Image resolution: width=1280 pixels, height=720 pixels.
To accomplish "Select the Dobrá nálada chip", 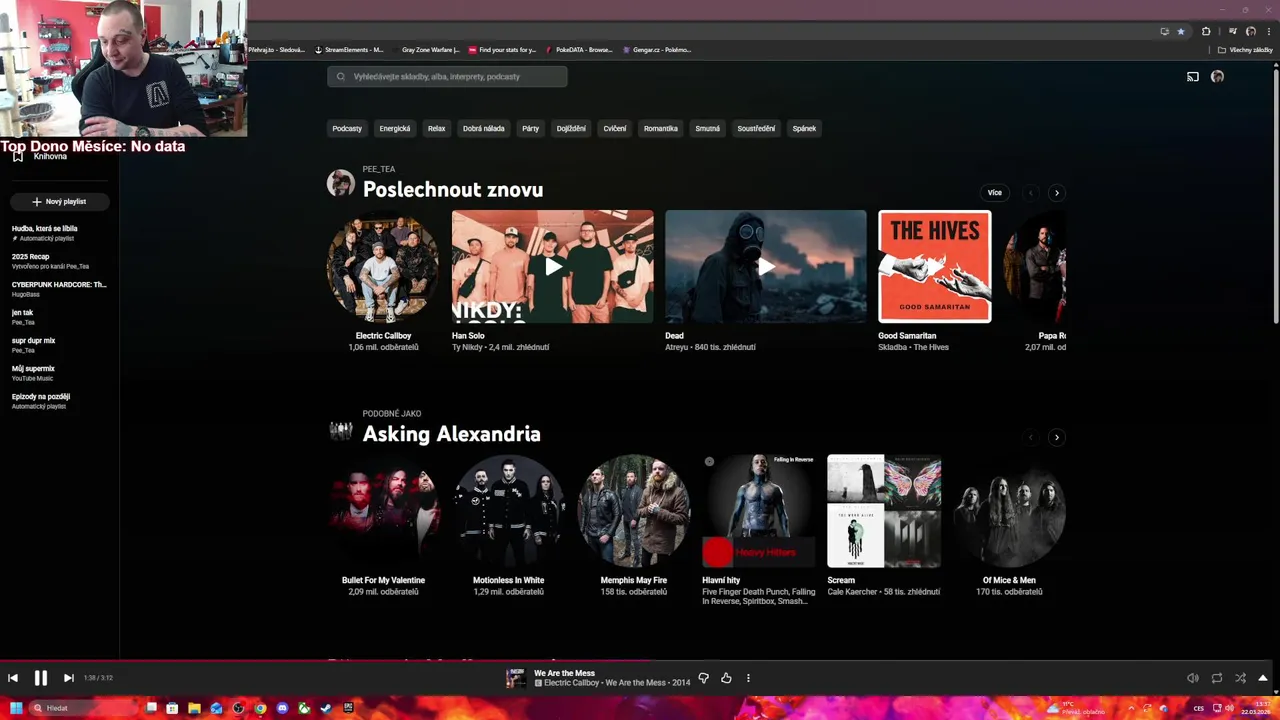I will click(x=484, y=128).
